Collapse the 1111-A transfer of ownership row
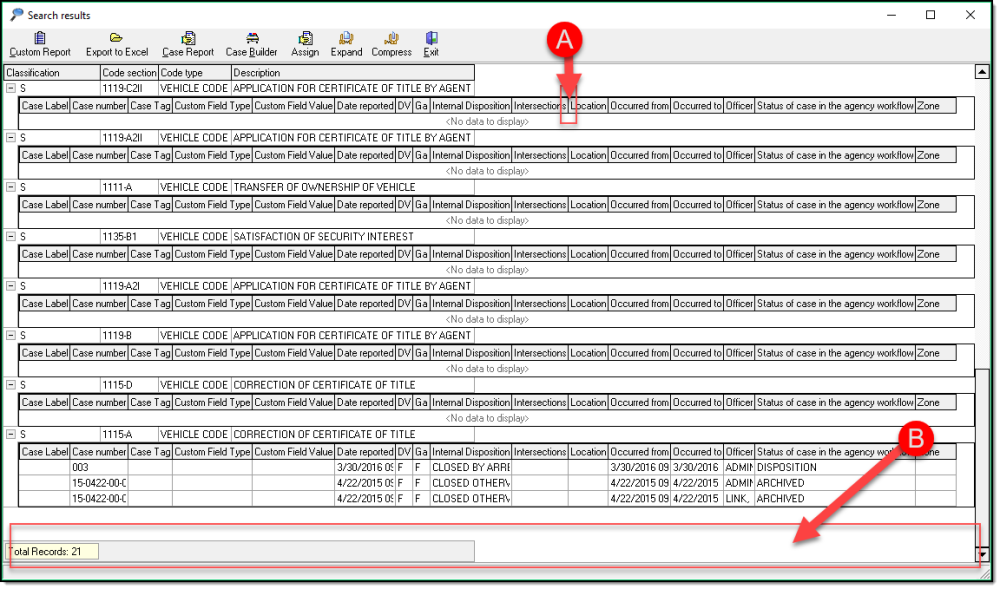1000x589 pixels. coord(11,187)
